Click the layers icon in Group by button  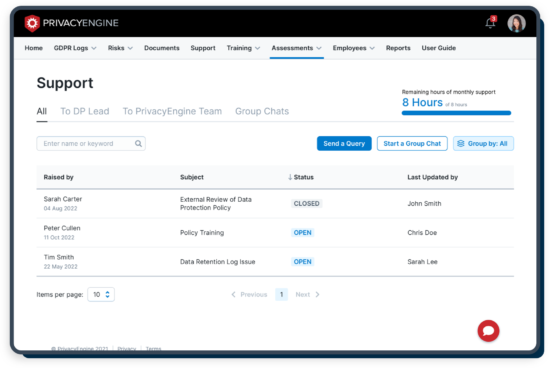pyautogui.click(x=461, y=143)
